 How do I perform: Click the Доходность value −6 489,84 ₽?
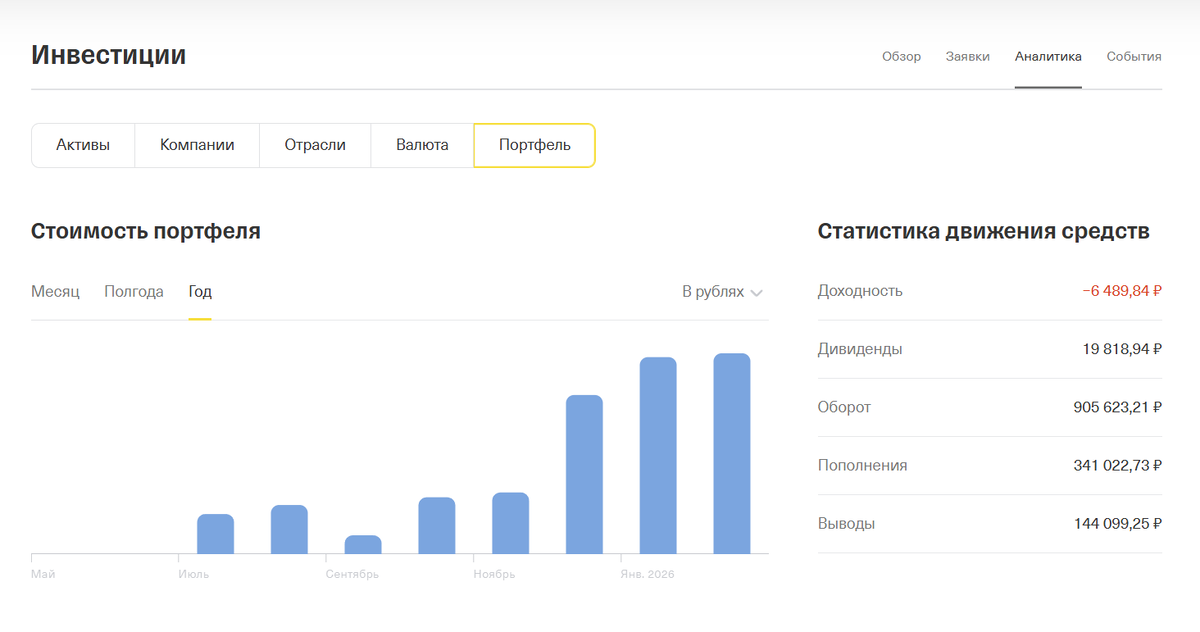[1122, 291]
